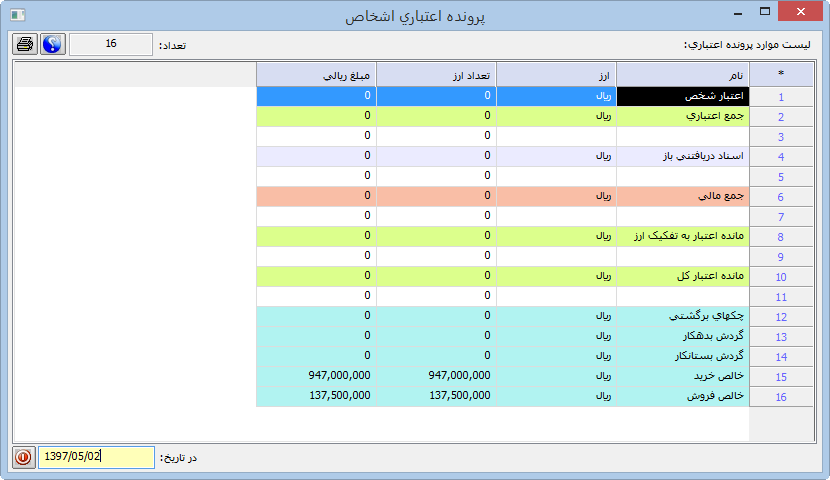The height and width of the screenshot is (480, 830).
Task: Click row header number 1
Action: 781,97
